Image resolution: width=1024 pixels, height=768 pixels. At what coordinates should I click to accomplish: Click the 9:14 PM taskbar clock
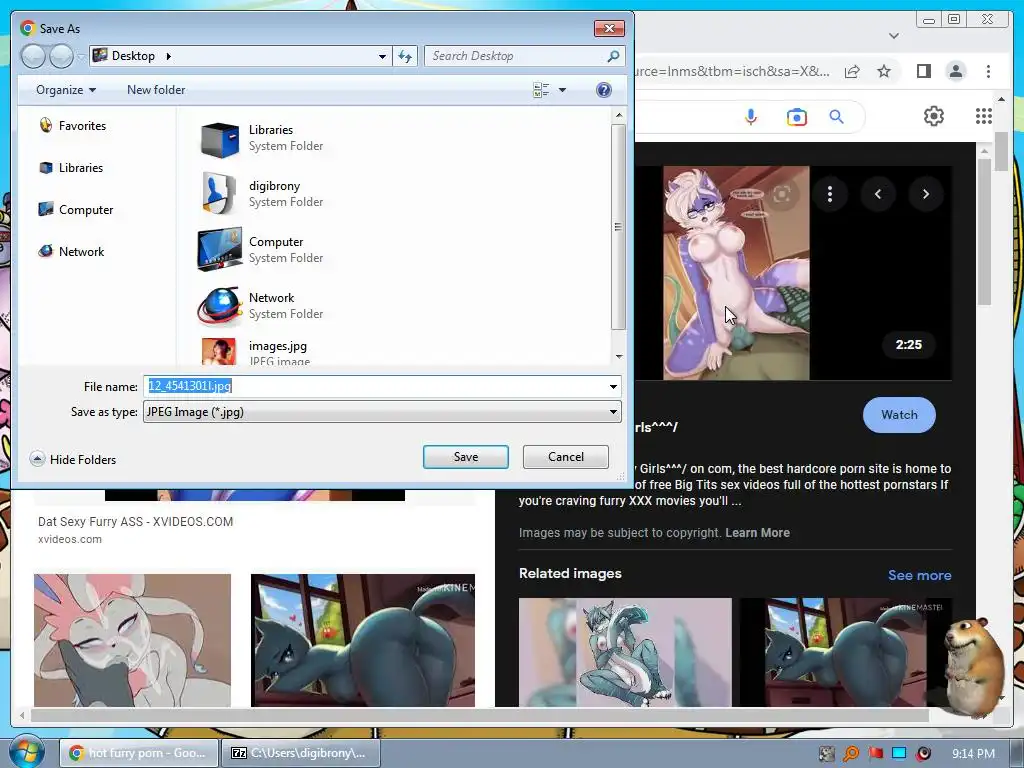pyautogui.click(x=973, y=754)
